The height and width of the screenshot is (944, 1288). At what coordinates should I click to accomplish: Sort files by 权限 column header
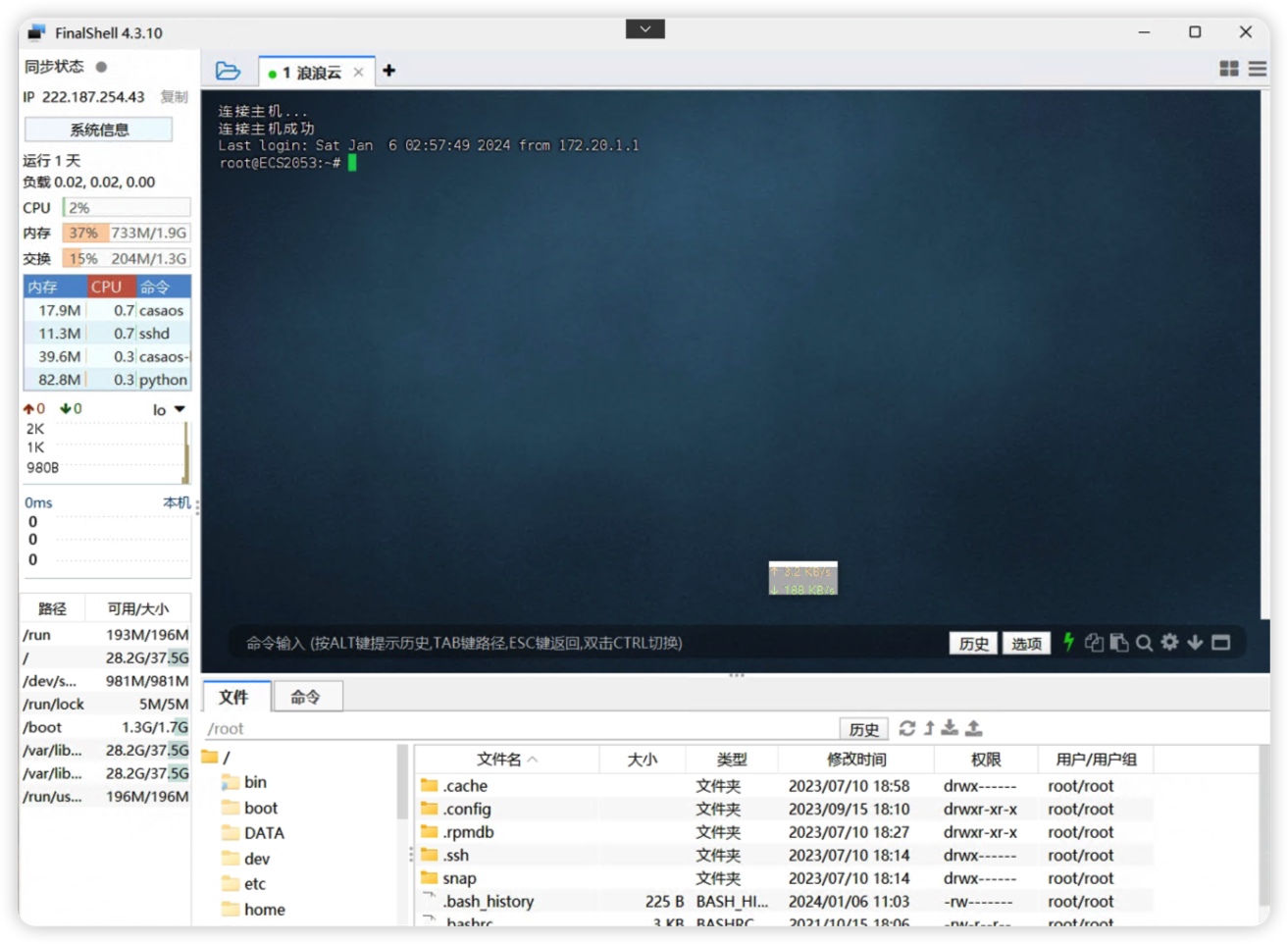(x=986, y=759)
